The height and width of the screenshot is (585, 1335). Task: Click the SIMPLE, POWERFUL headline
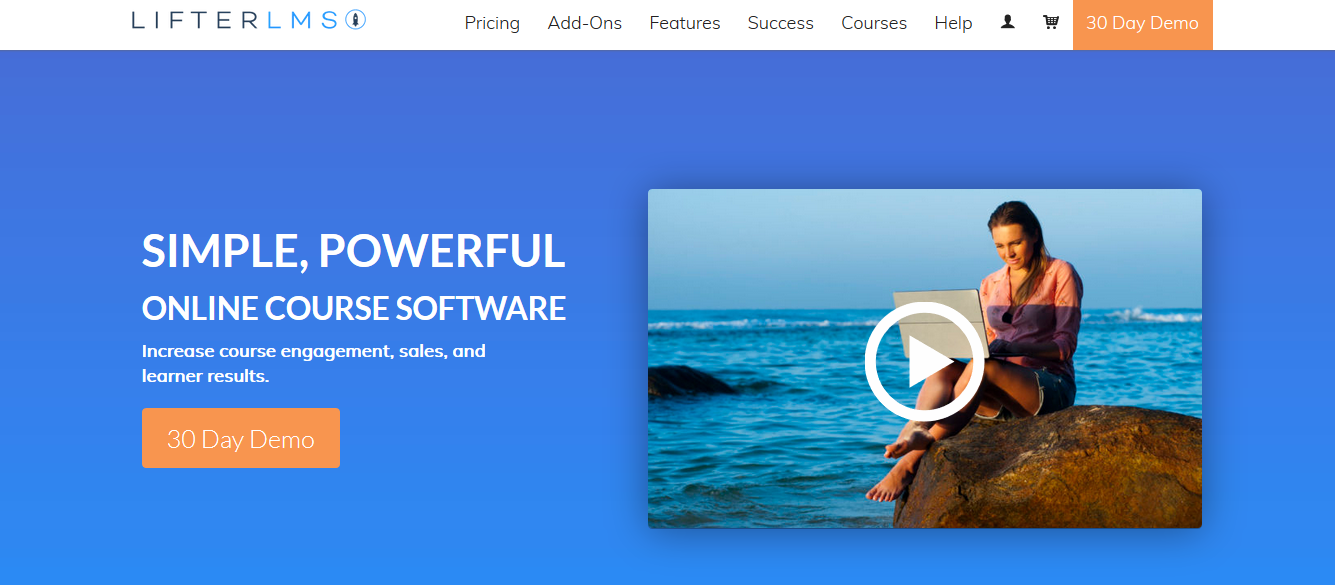[354, 250]
